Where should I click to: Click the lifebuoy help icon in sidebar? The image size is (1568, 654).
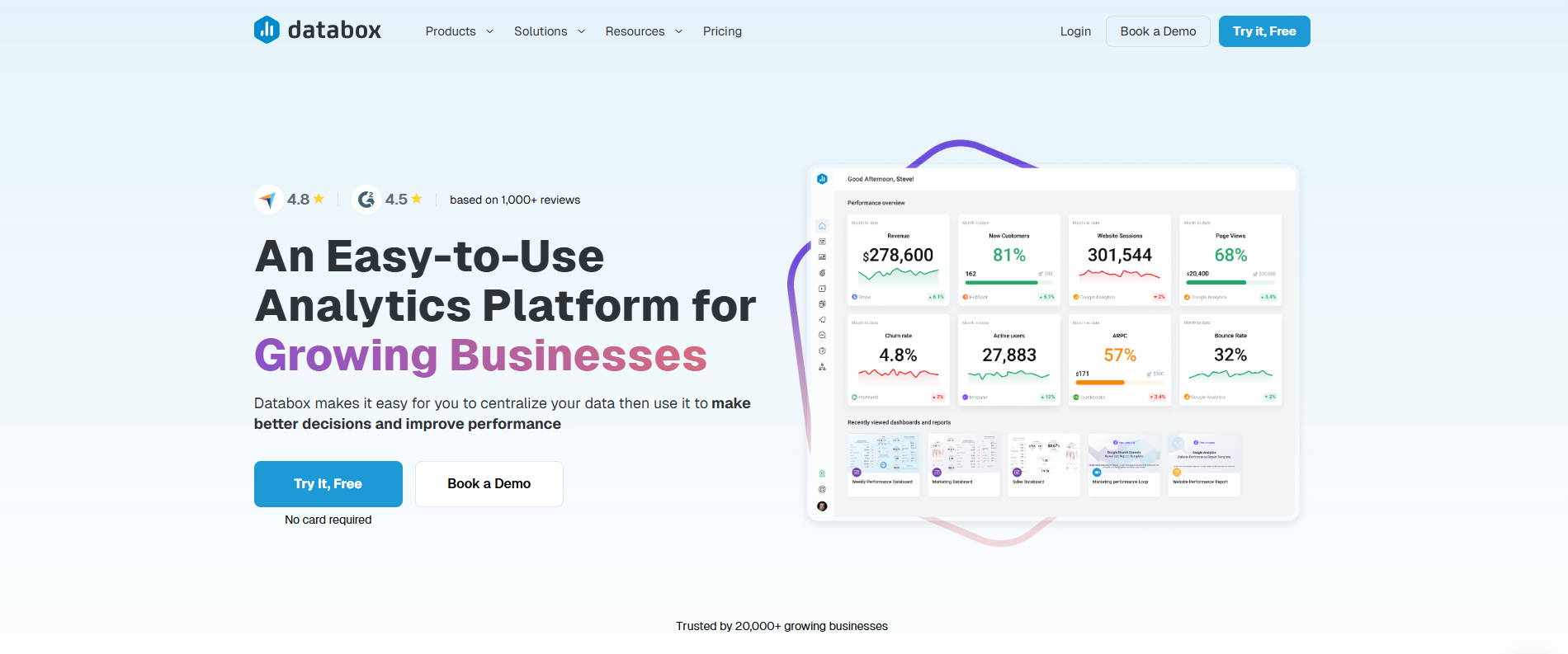point(822,489)
